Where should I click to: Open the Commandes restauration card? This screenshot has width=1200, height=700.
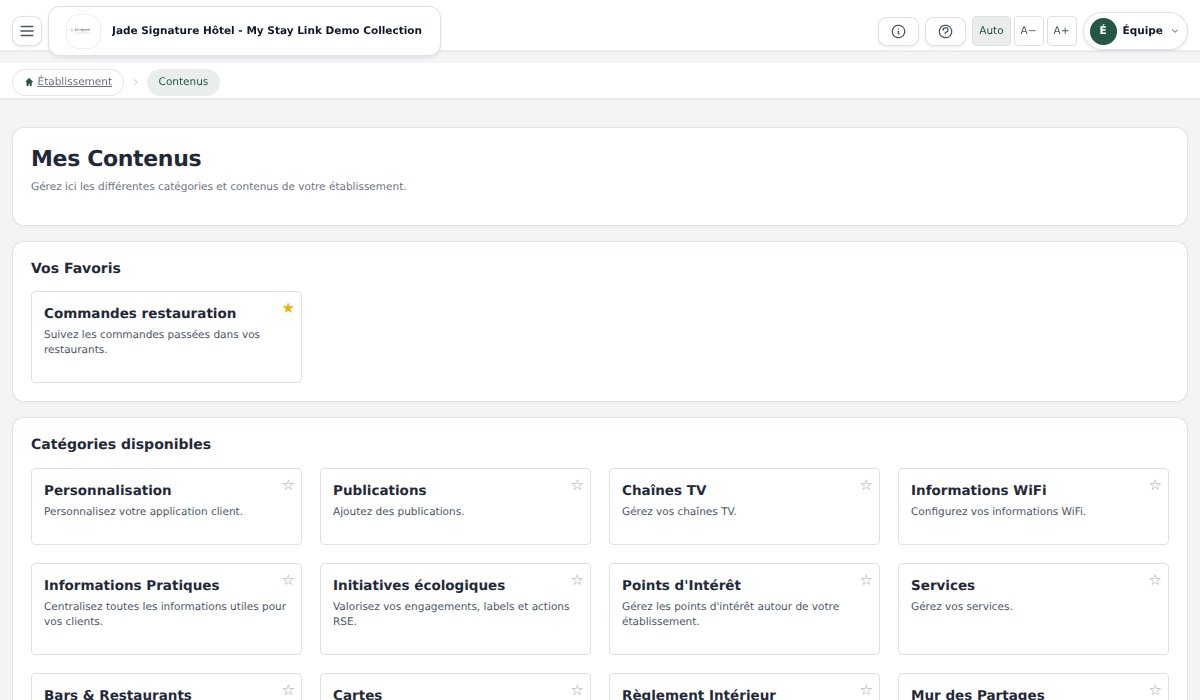[166, 337]
